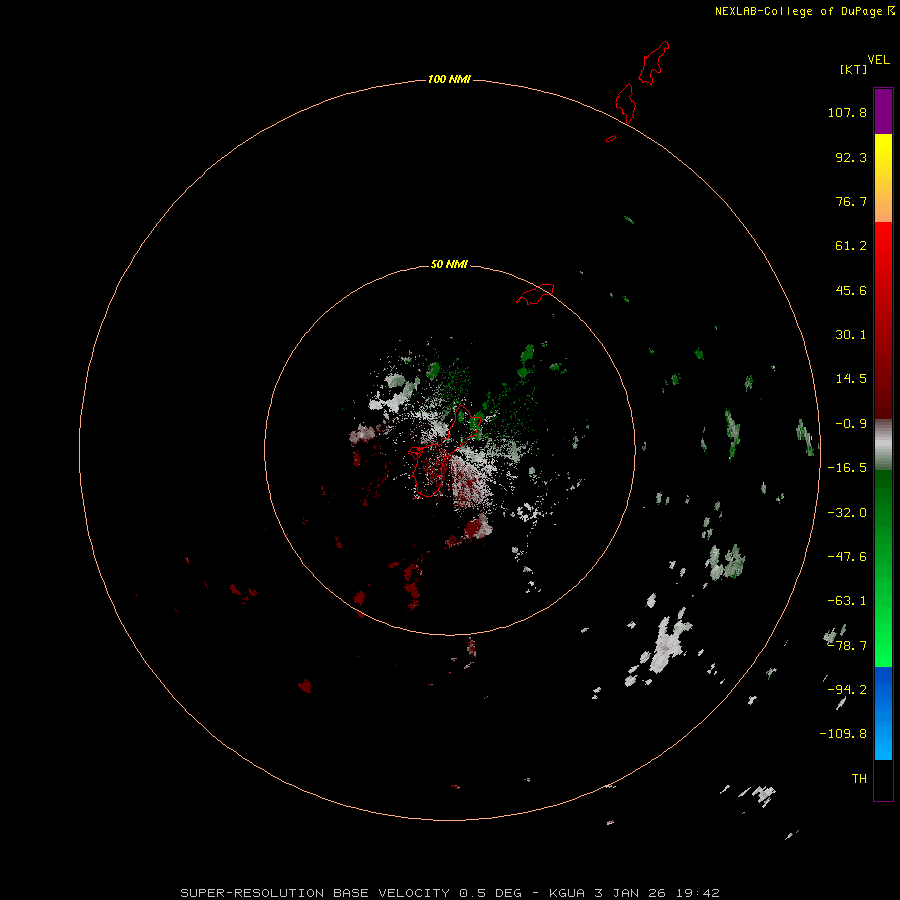The image size is (900, 900).
Task: Click the blue segment of the velocity scale
Action: click(883, 713)
